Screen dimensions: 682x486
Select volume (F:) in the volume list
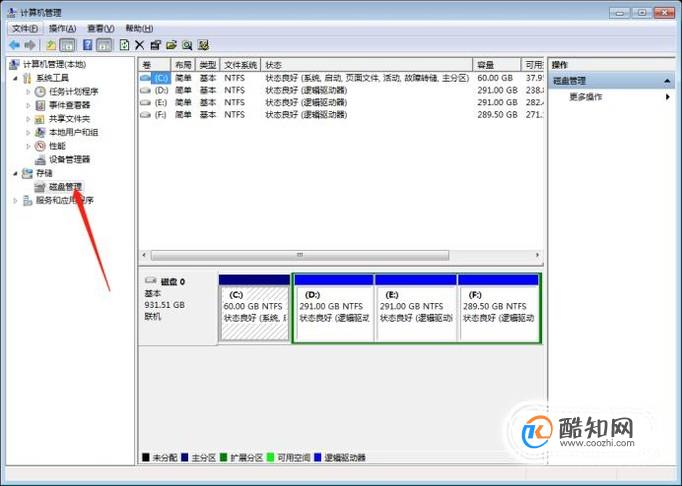pyautogui.click(x=161, y=114)
